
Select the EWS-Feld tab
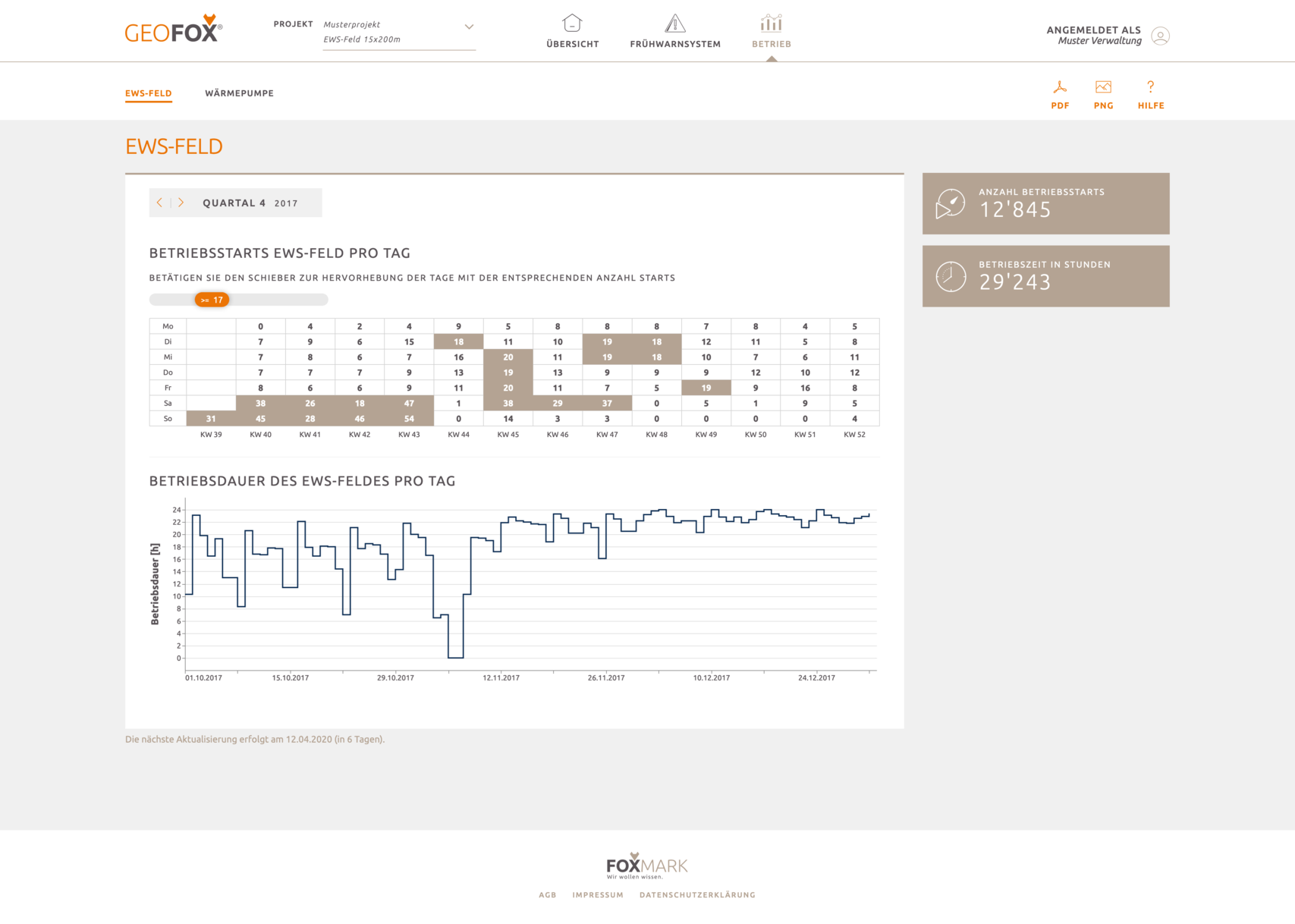coord(149,93)
